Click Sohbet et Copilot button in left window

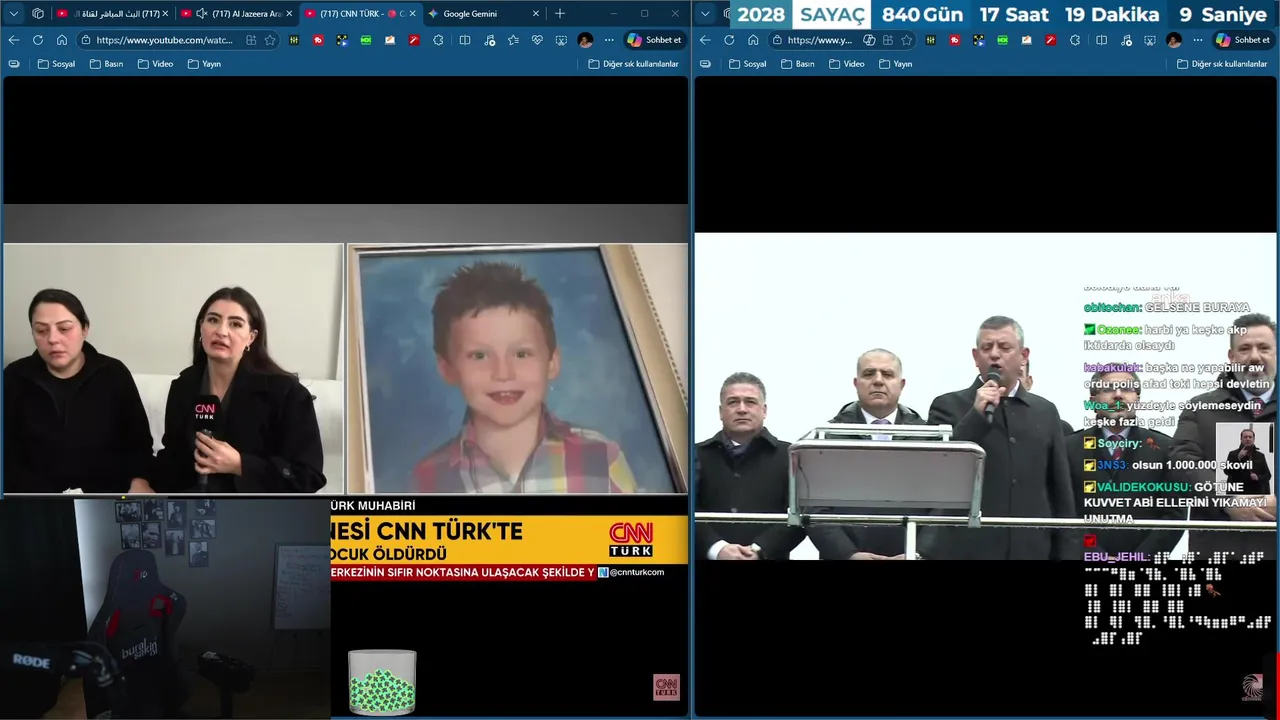click(655, 40)
